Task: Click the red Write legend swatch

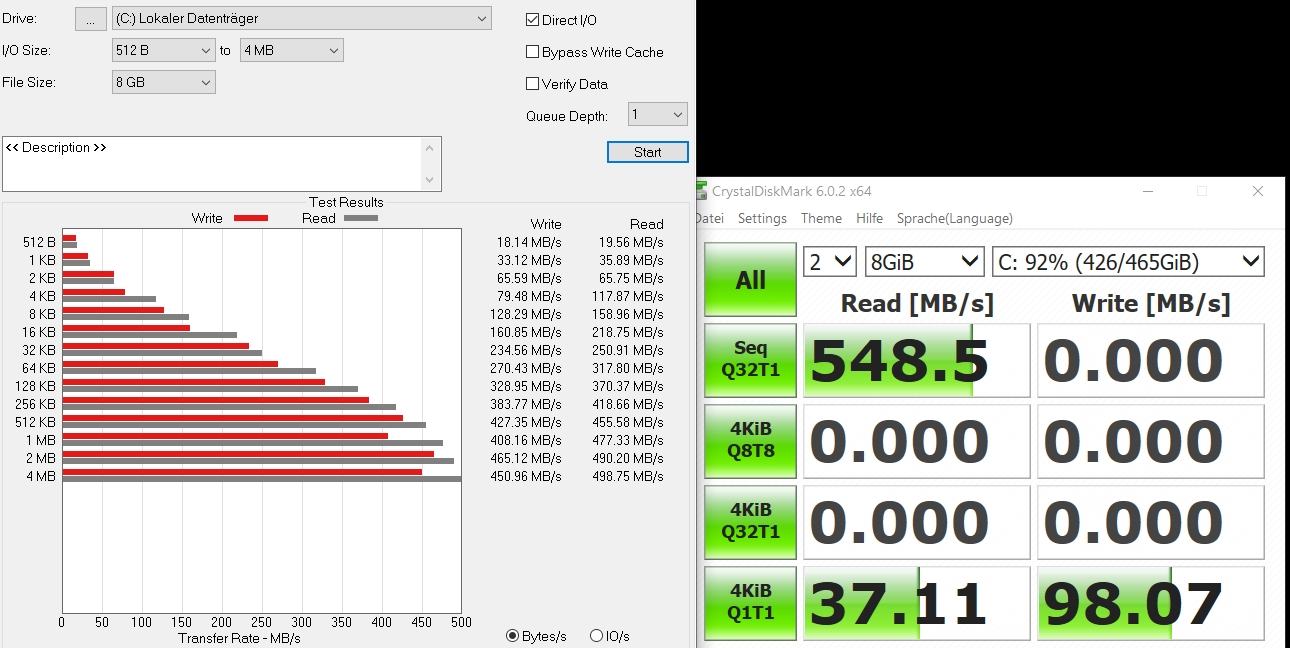Action: [x=251, y=218]
